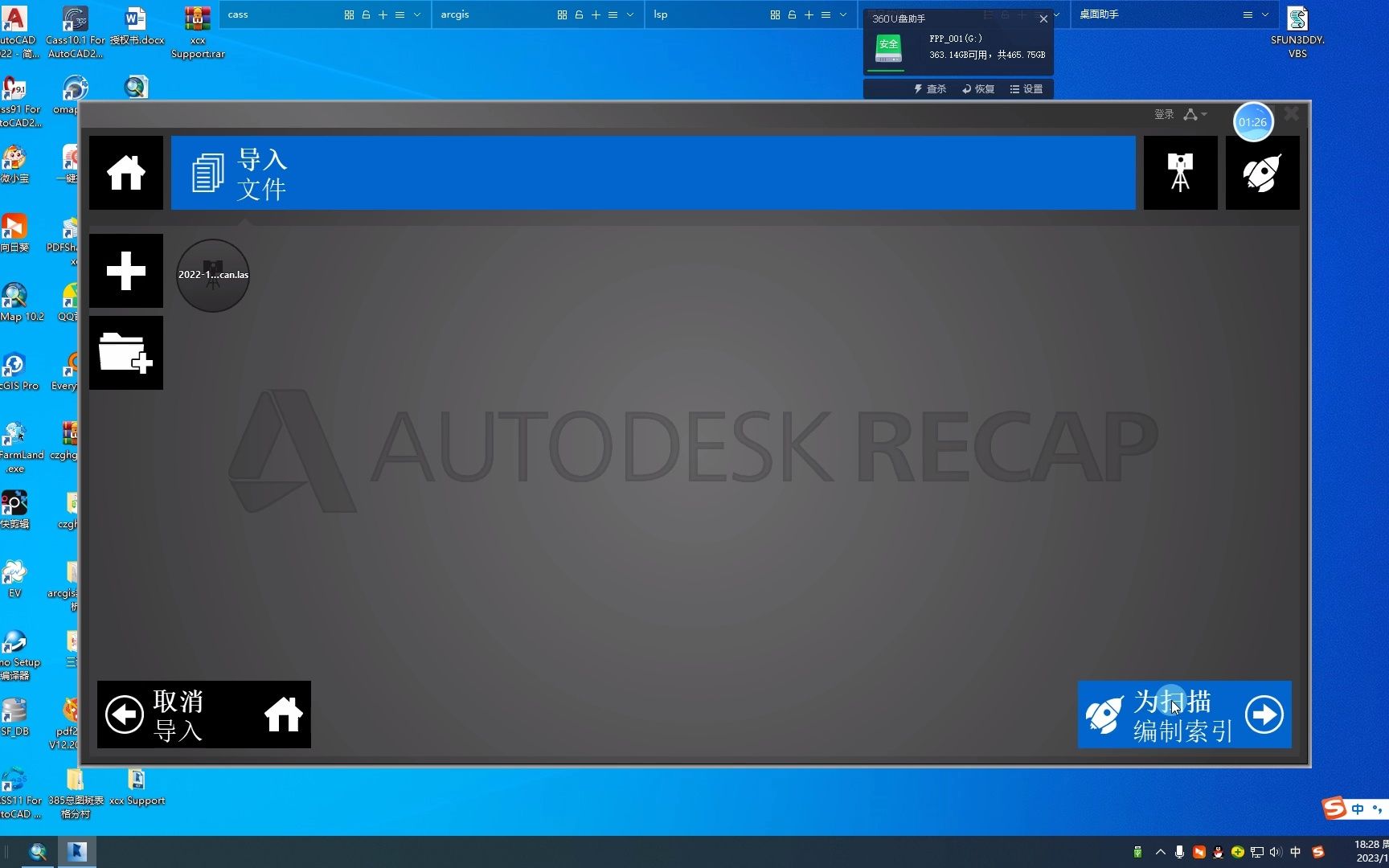Viewport: 1389px width, 868px height.
Task: Open the network tray icon
Action: click(x=1257, y=852)
